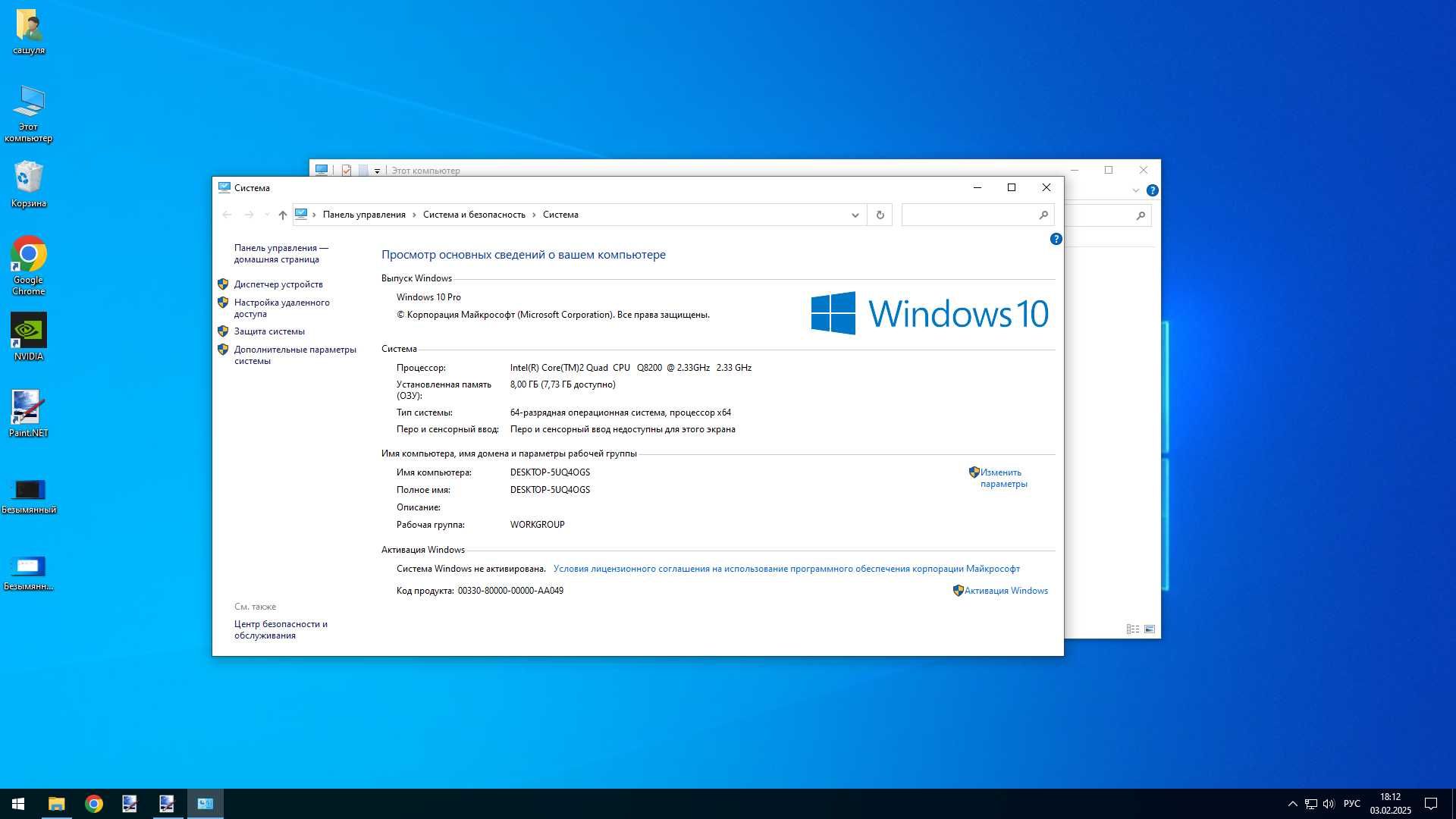Screen dimensions: 1456x819
Task: Show hidden tray icons chevron
Action: pyautogui.click(x=1292, y=804)
